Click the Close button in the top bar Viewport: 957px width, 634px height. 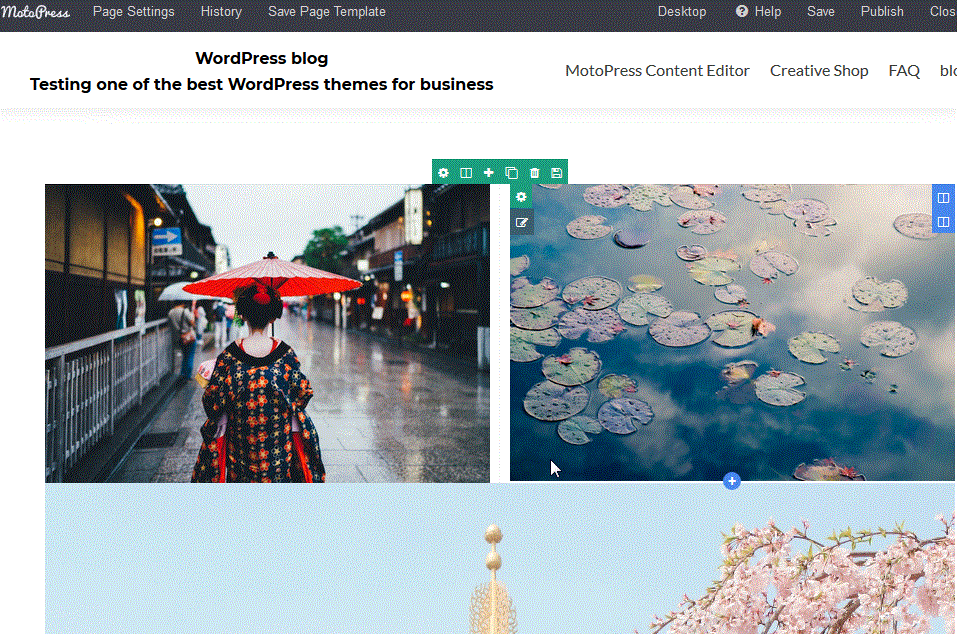[943, 12]
